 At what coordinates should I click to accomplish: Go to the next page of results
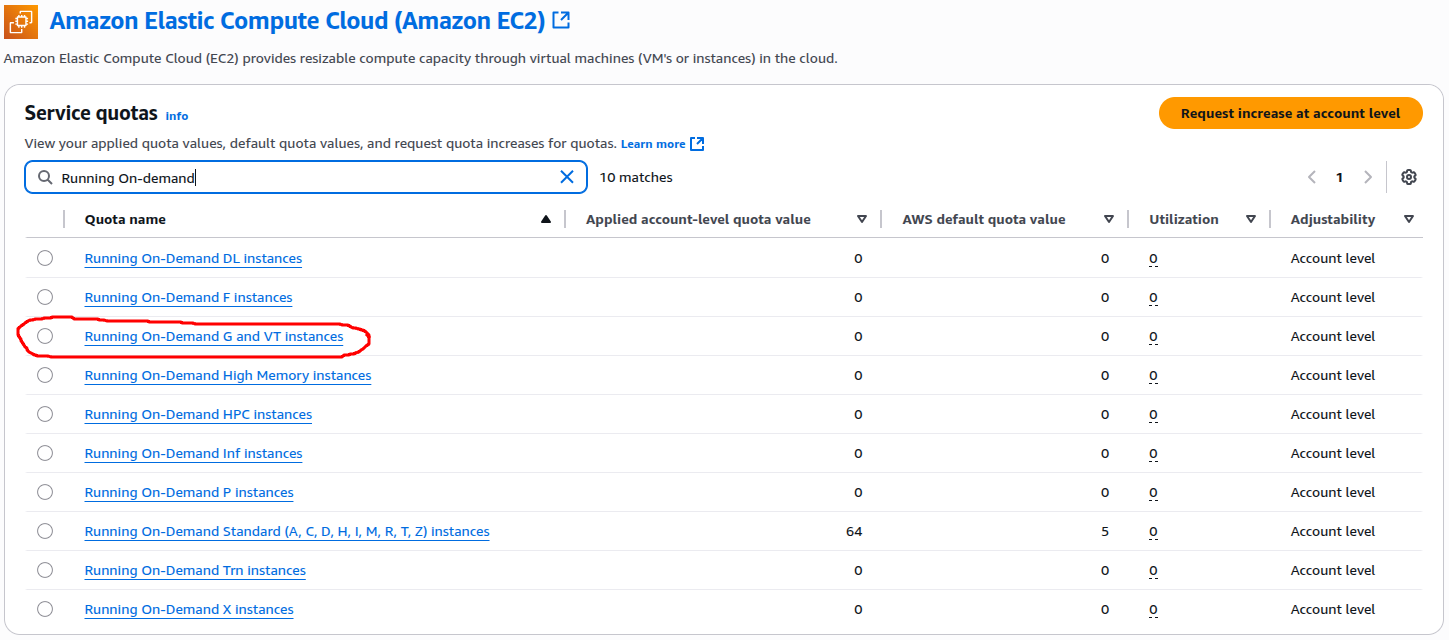1368,177
